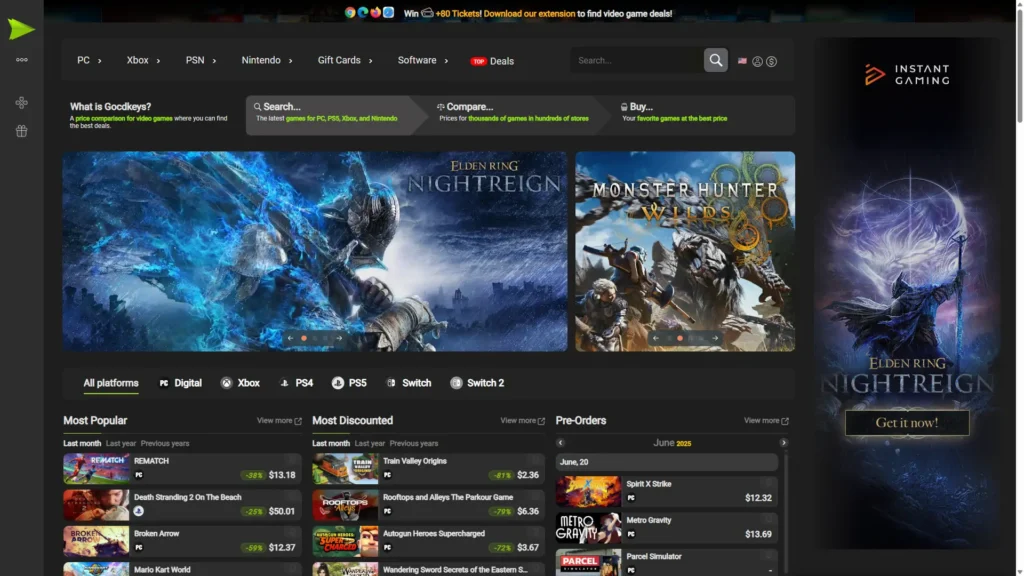The image size is (1024, 576).
Task: Go to previous slide in Nightreign carousel
Action: [291, 338]
